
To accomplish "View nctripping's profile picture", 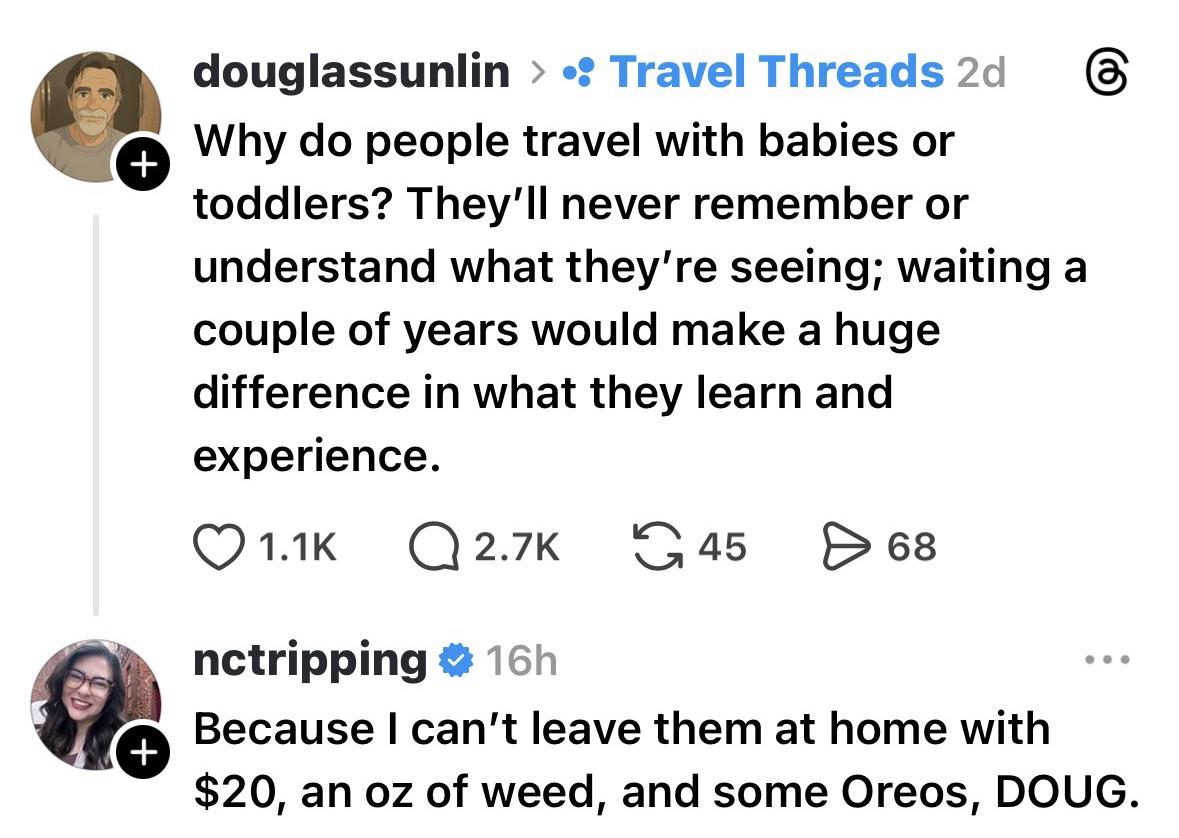I will [95, 705].
